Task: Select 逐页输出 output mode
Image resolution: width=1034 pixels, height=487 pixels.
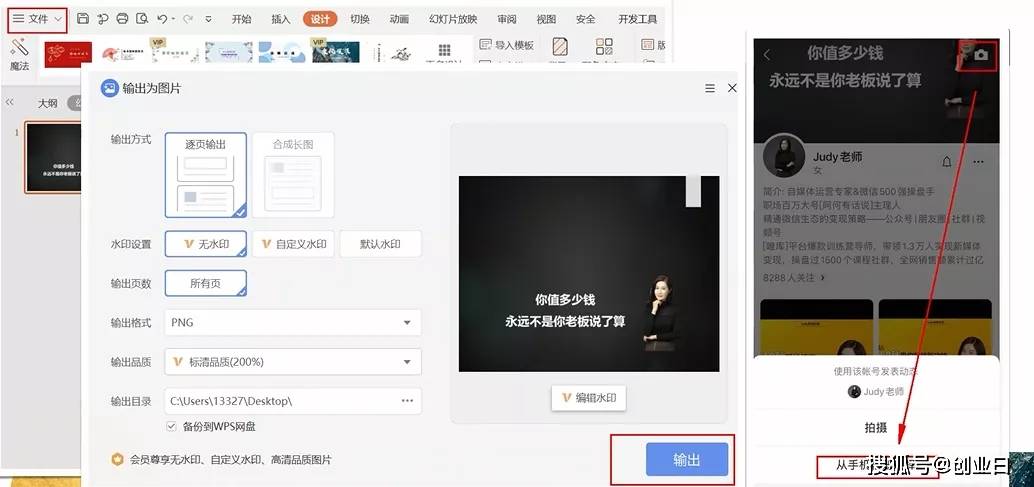Action: [206, 175]
